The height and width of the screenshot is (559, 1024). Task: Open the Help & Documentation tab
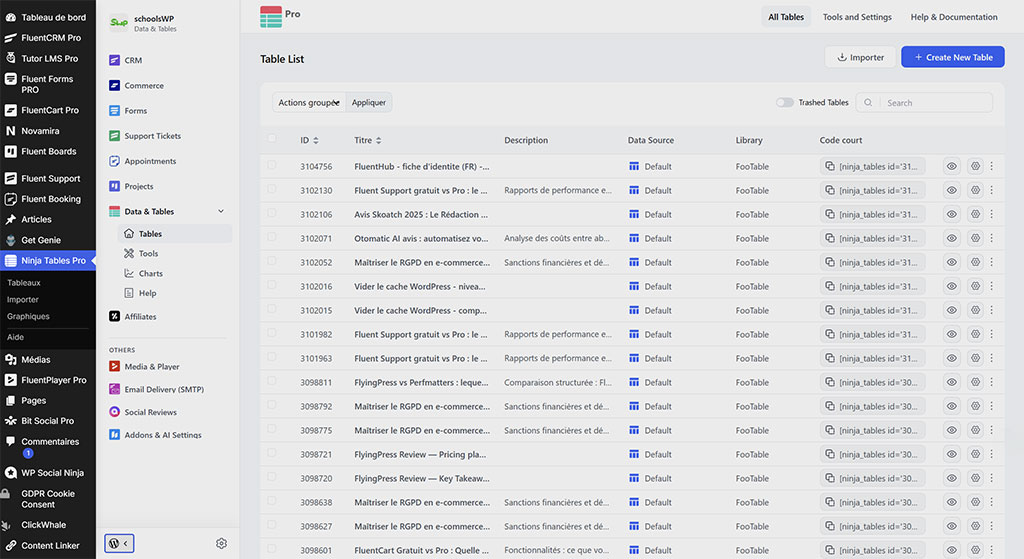point(953,17)
